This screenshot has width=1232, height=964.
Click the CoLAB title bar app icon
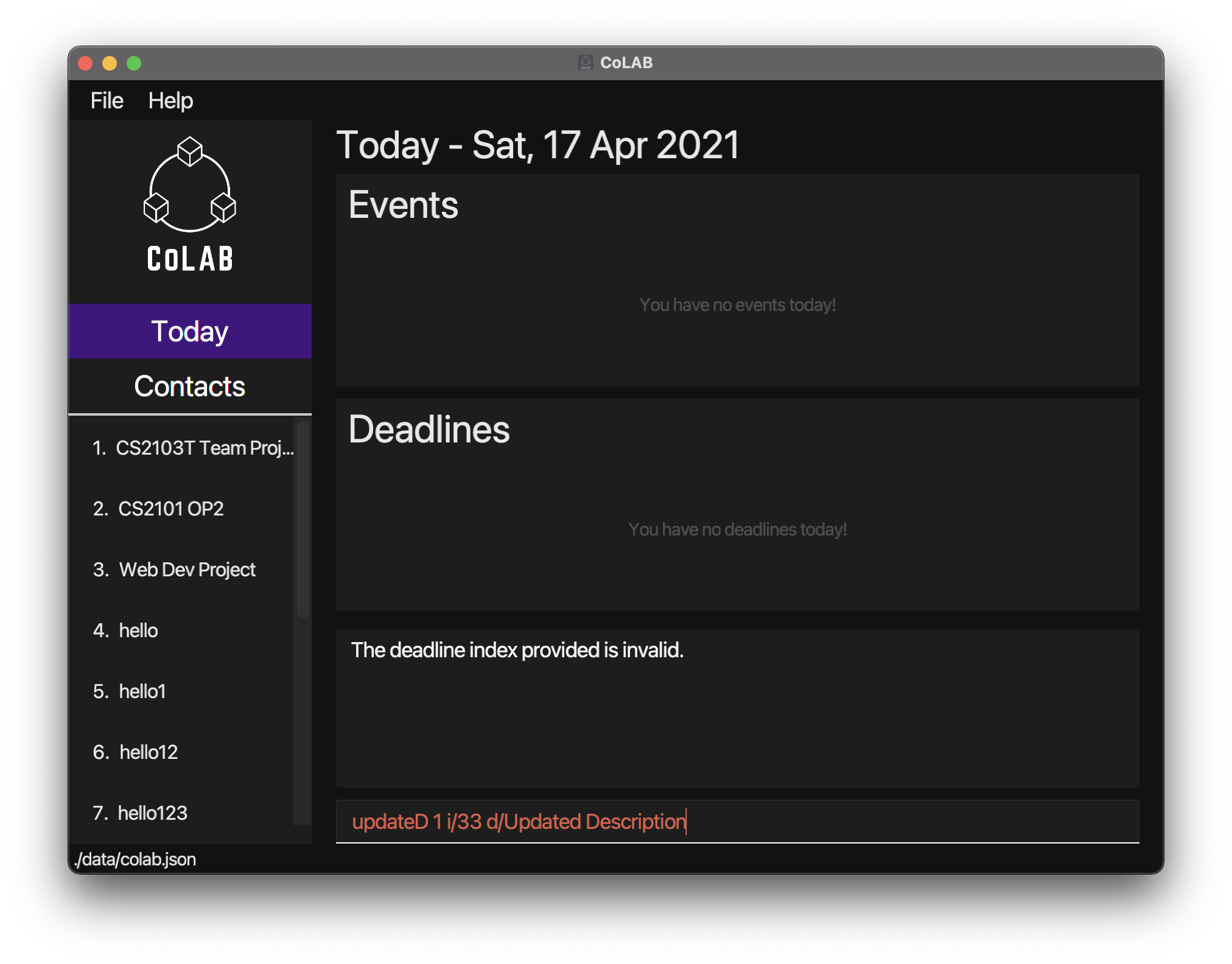585,63
